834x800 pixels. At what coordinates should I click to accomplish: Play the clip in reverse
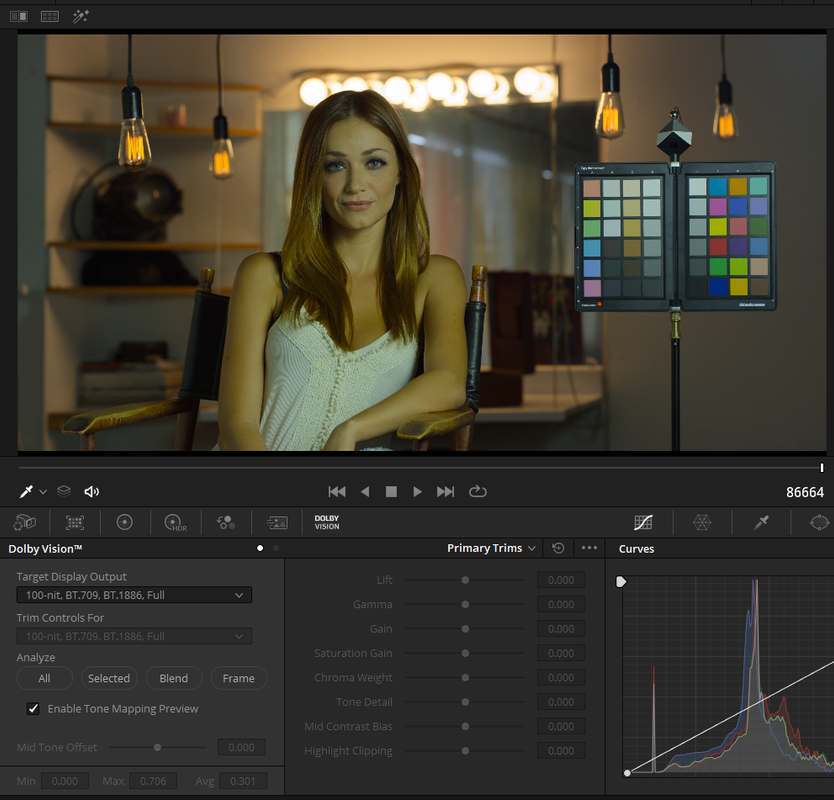point(365,491)
